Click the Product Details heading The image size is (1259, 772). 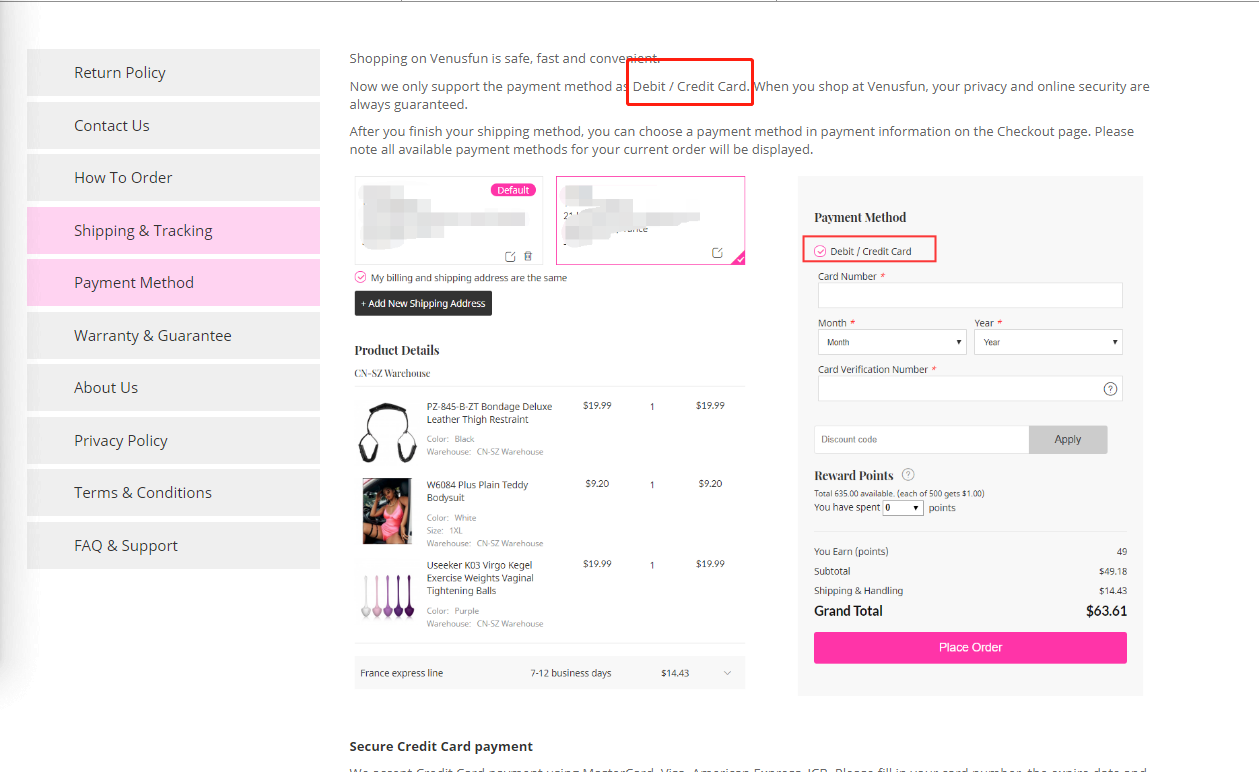[397, 350]
